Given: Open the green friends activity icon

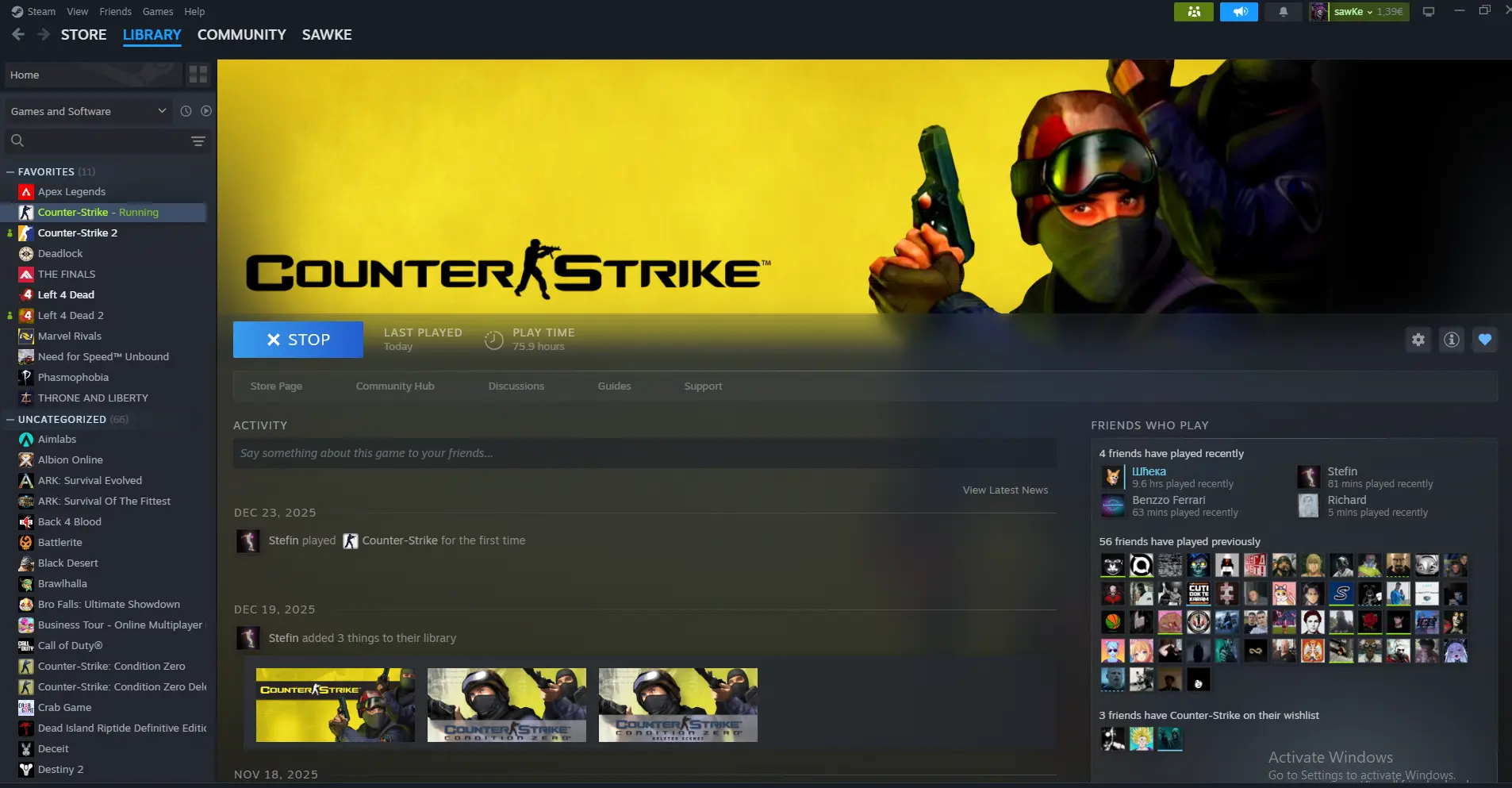Looking at the screenshot, I should coord(1193,12).
